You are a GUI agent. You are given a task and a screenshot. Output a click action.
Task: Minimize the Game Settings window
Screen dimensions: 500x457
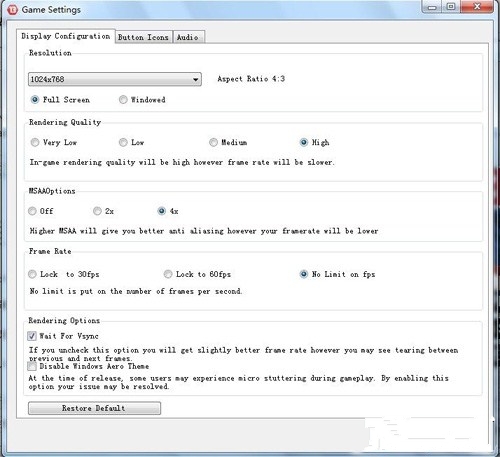pos(432,7)
